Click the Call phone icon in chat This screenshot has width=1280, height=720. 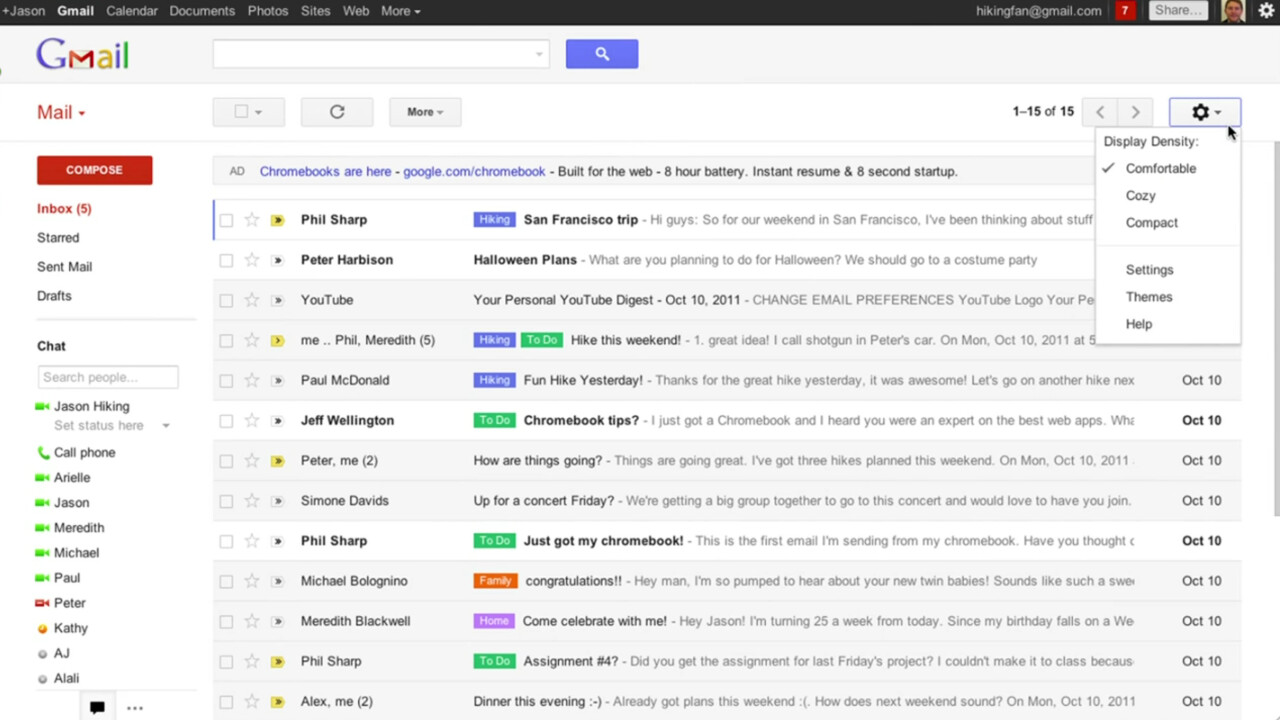pyautogui.click(x=43, y=453)
